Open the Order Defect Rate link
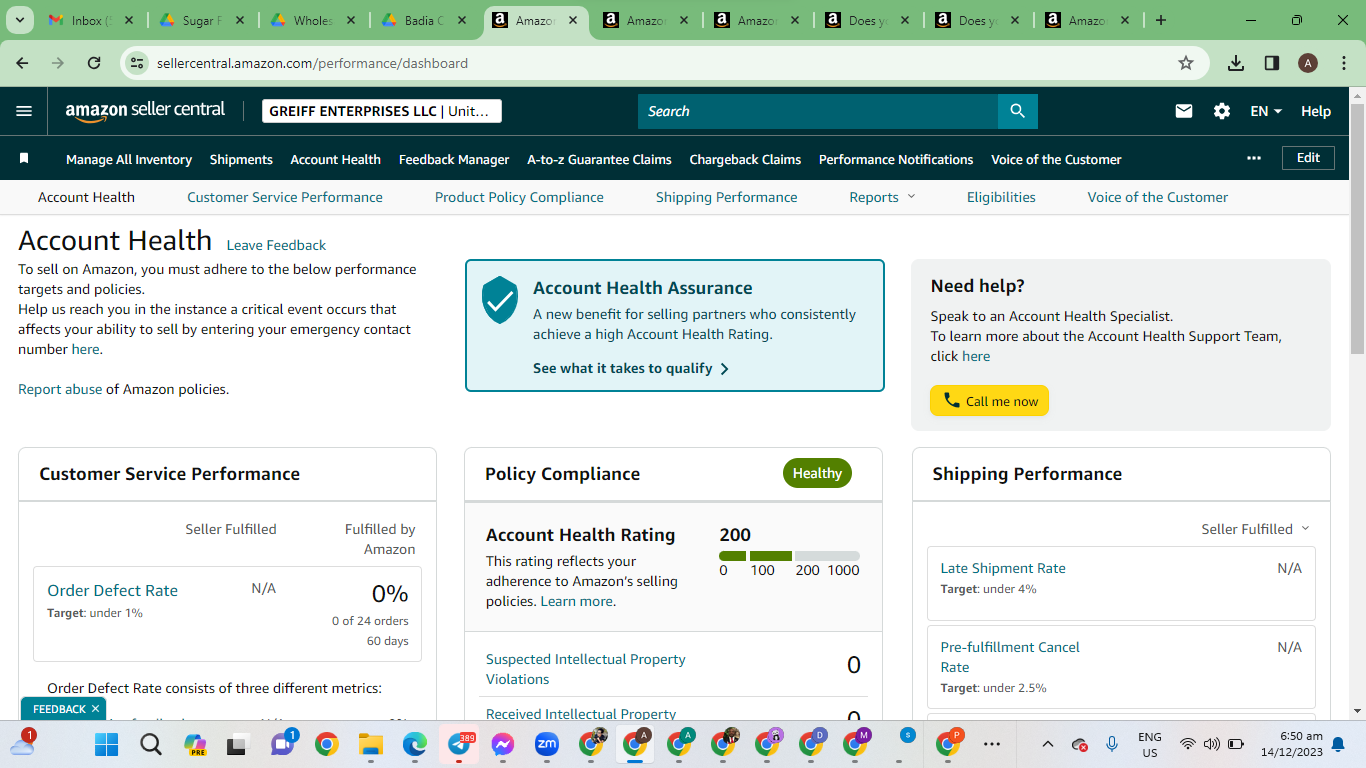Viewport: 1366px width, 768px height. pyautogui.click(x=112, y=590)
